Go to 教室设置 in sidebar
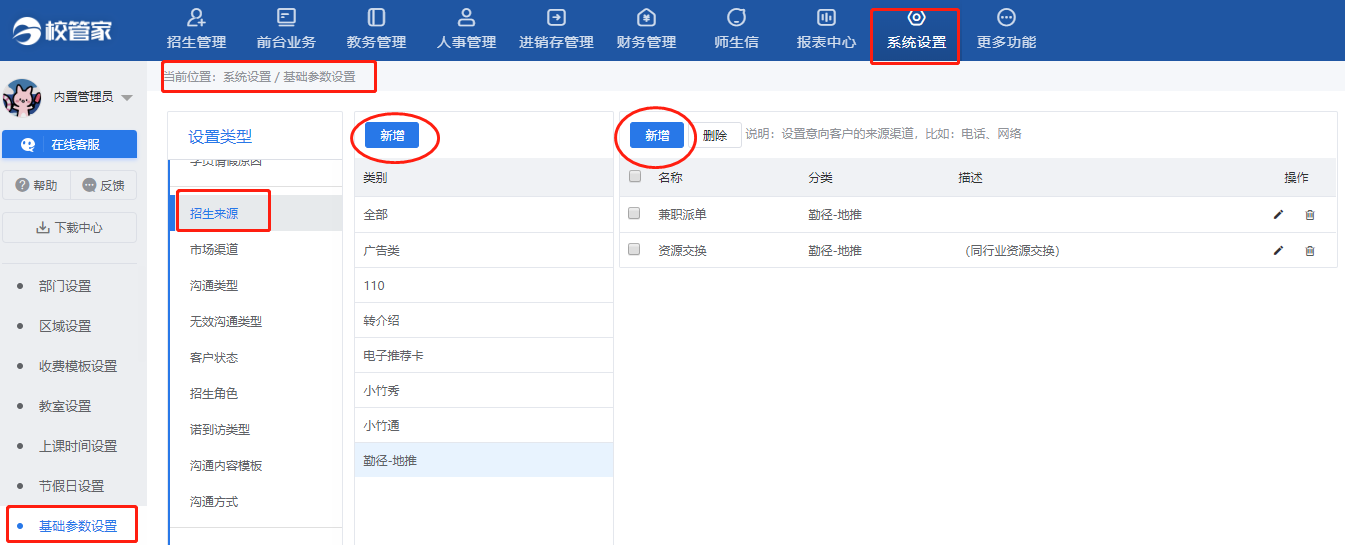1345x545 pixels. click(65, 406)
